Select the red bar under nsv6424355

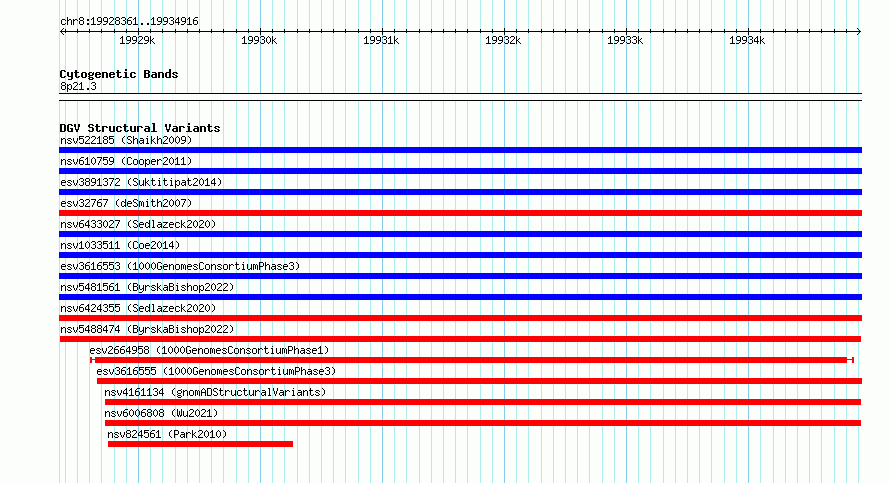pos(460,318)
